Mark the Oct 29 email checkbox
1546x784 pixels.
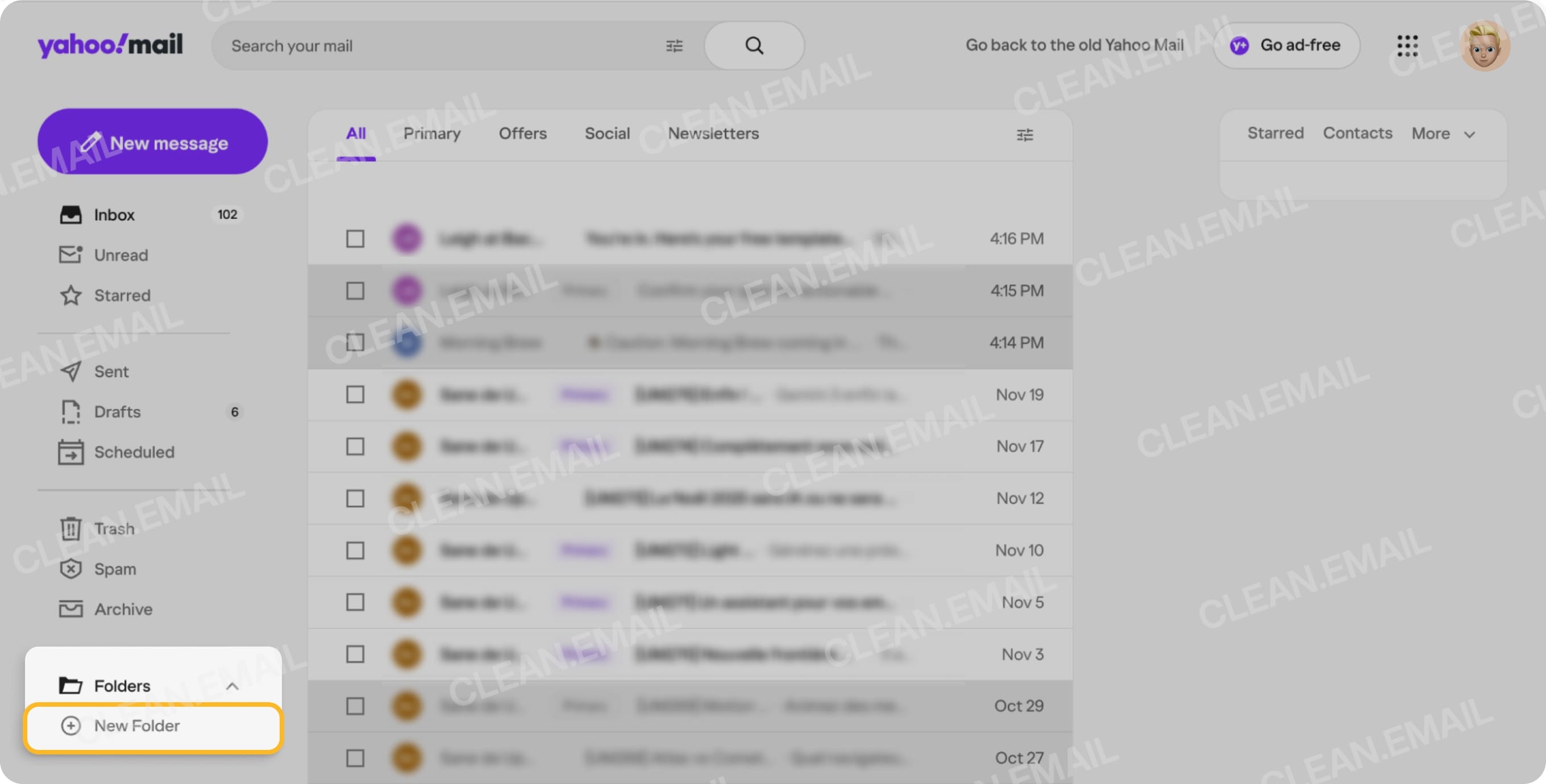[x=355, y=706]
